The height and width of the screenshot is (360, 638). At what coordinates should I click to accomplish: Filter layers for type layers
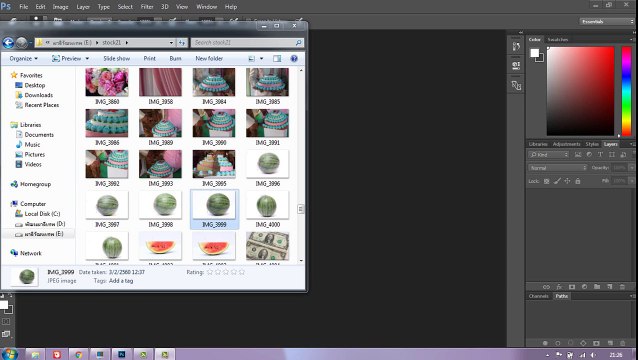600,155
